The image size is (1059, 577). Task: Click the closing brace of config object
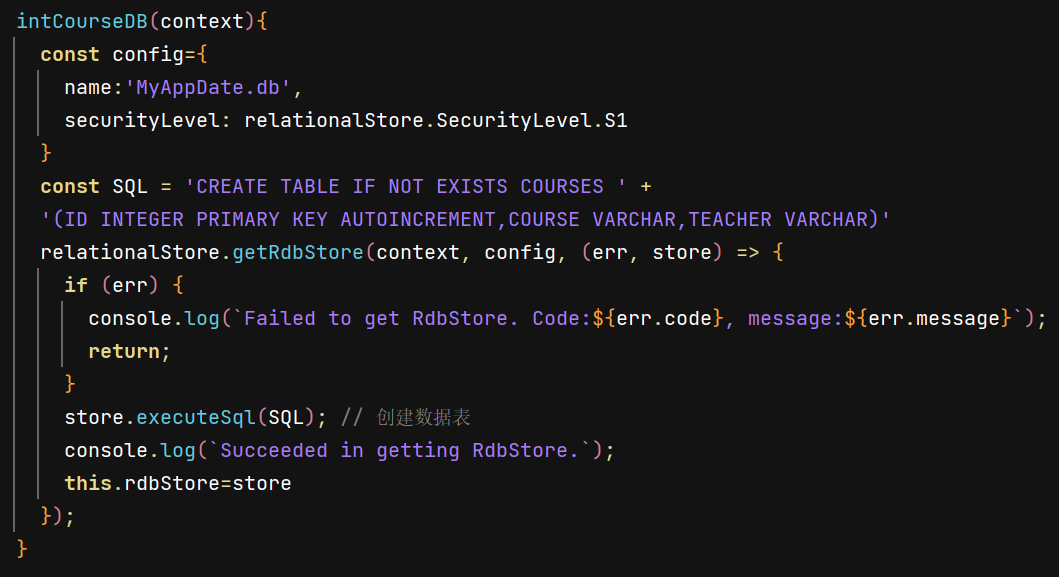click(46, 153)
